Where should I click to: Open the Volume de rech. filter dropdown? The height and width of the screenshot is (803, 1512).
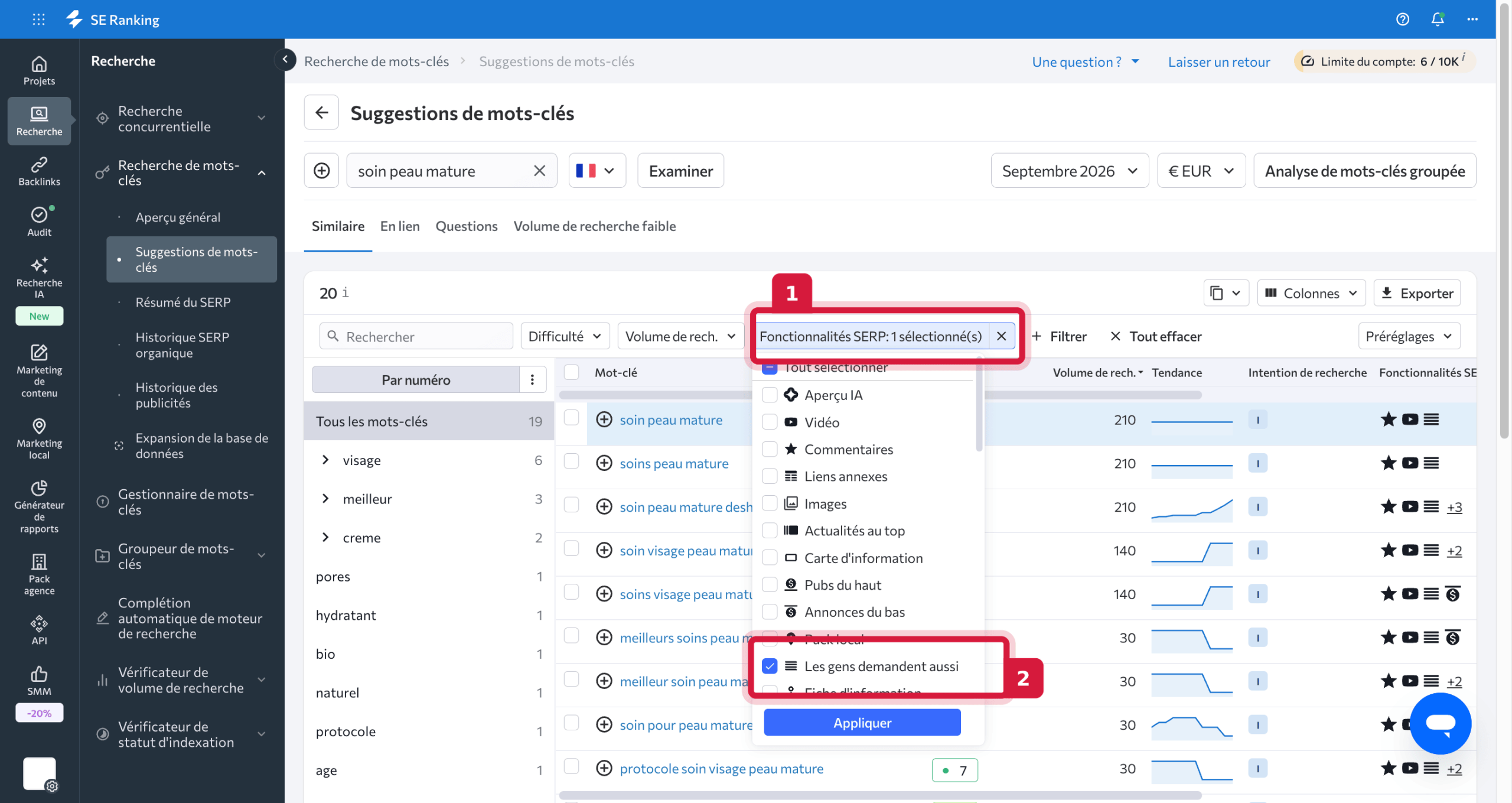point(680,336)
